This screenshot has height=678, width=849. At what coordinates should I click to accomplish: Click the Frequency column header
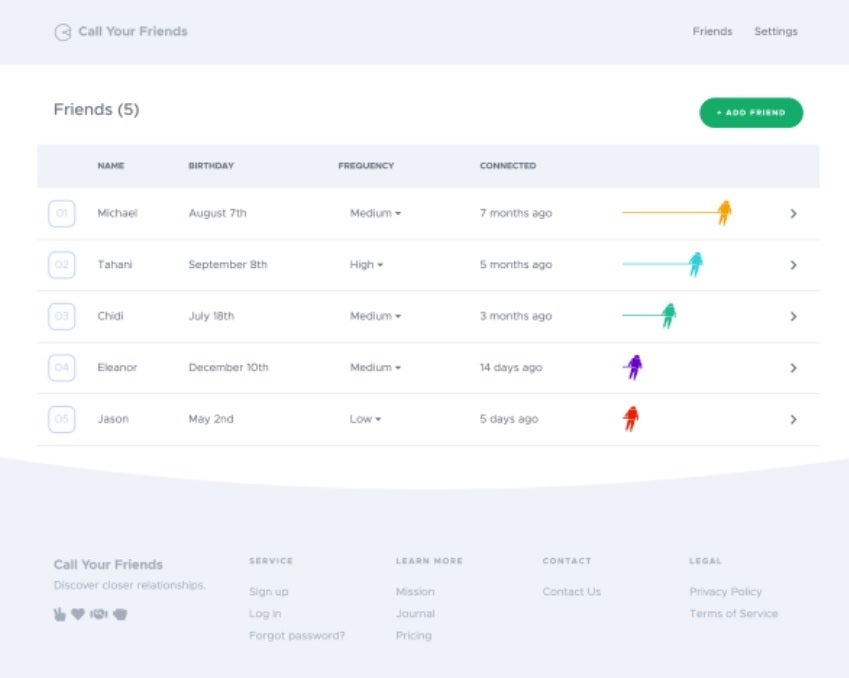pos(366,166)
